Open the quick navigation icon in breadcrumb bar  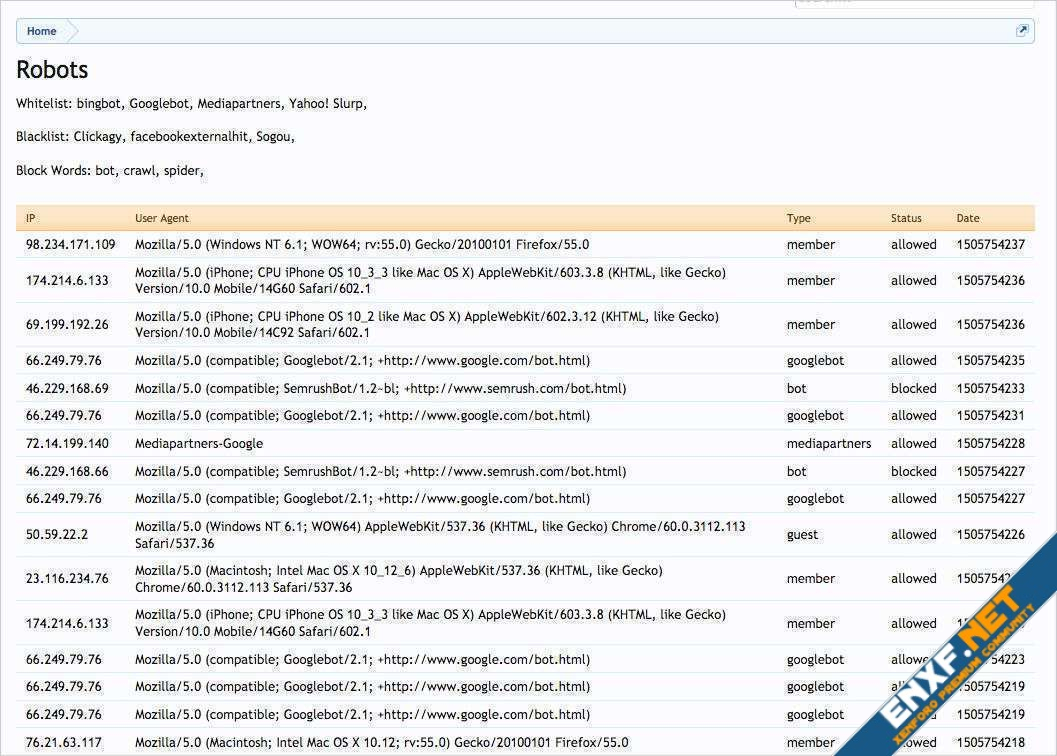[x=1022, y=31]
